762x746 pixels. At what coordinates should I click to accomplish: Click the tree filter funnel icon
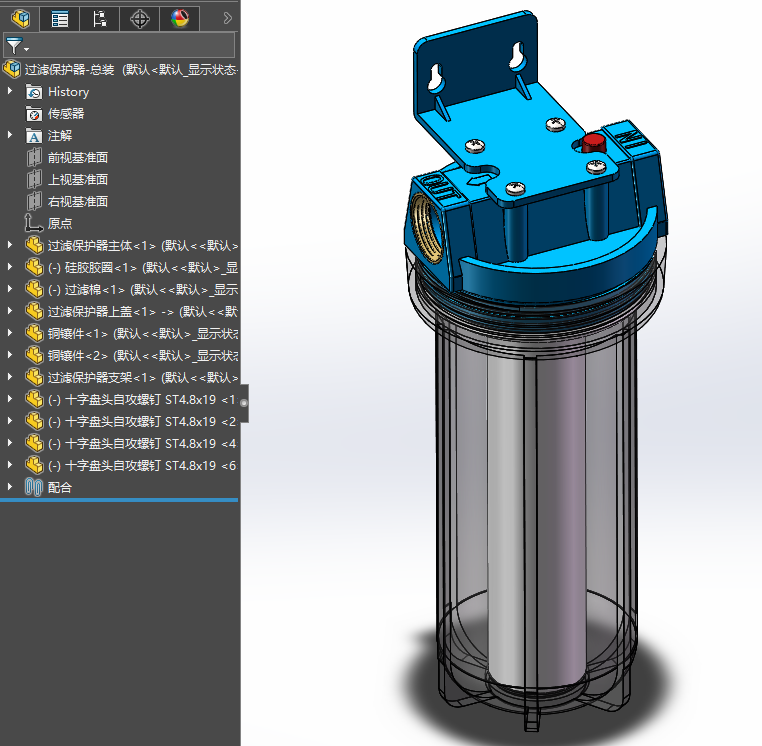tap(14, 46)
